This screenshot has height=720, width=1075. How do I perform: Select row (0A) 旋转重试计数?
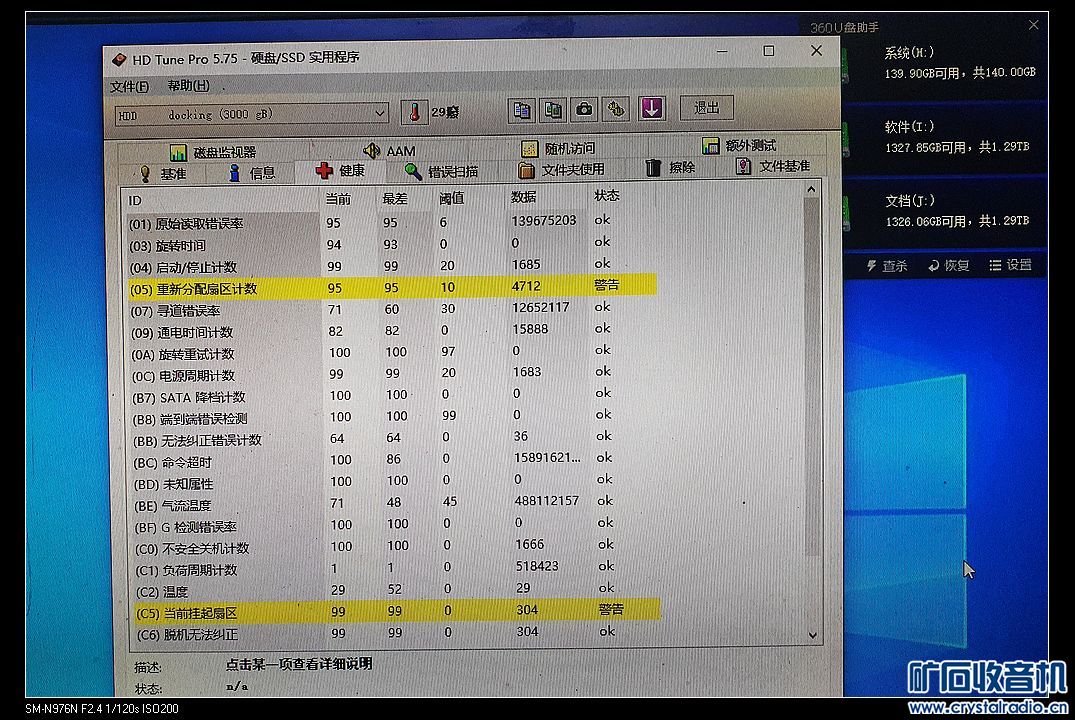[393, 353]
